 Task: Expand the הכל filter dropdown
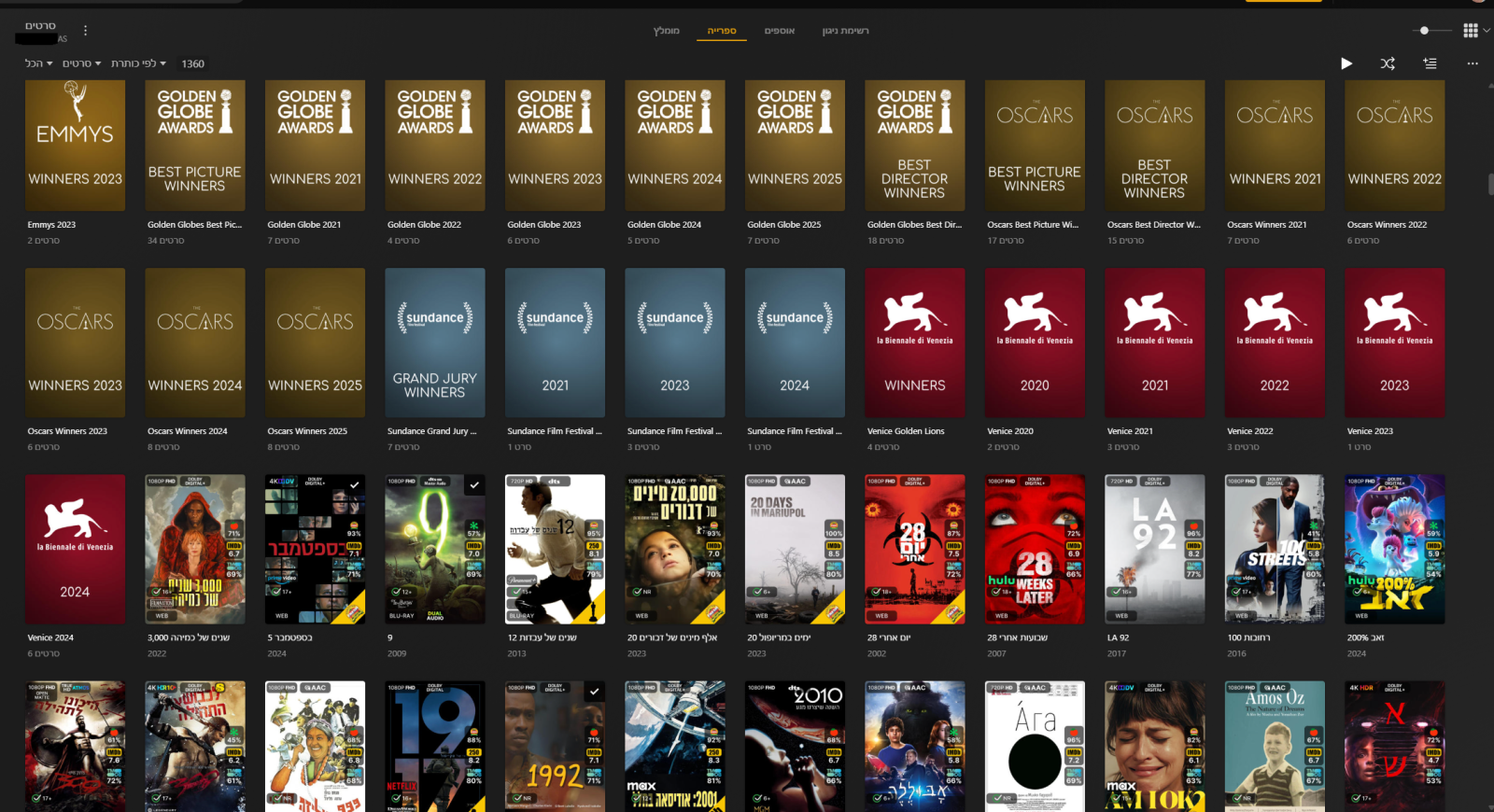[38, 63]
